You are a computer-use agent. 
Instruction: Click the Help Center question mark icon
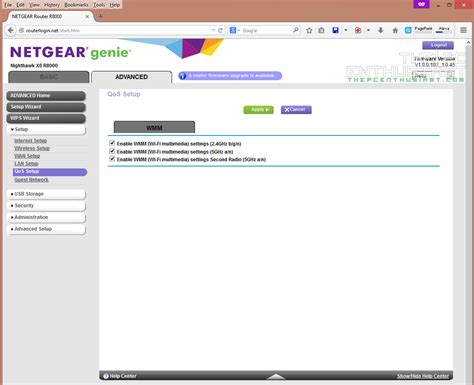click(x=106, y=376)
